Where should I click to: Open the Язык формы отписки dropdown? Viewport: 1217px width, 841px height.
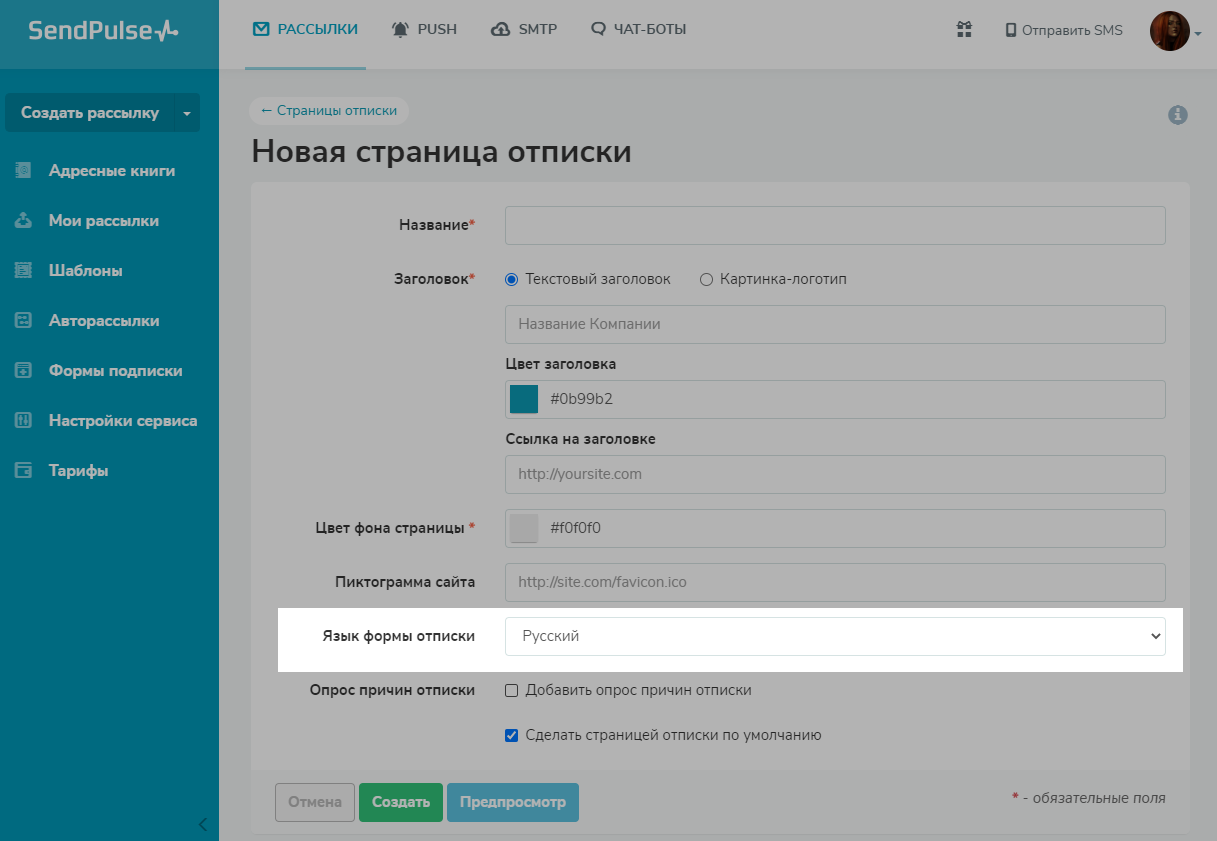(835, 637)
